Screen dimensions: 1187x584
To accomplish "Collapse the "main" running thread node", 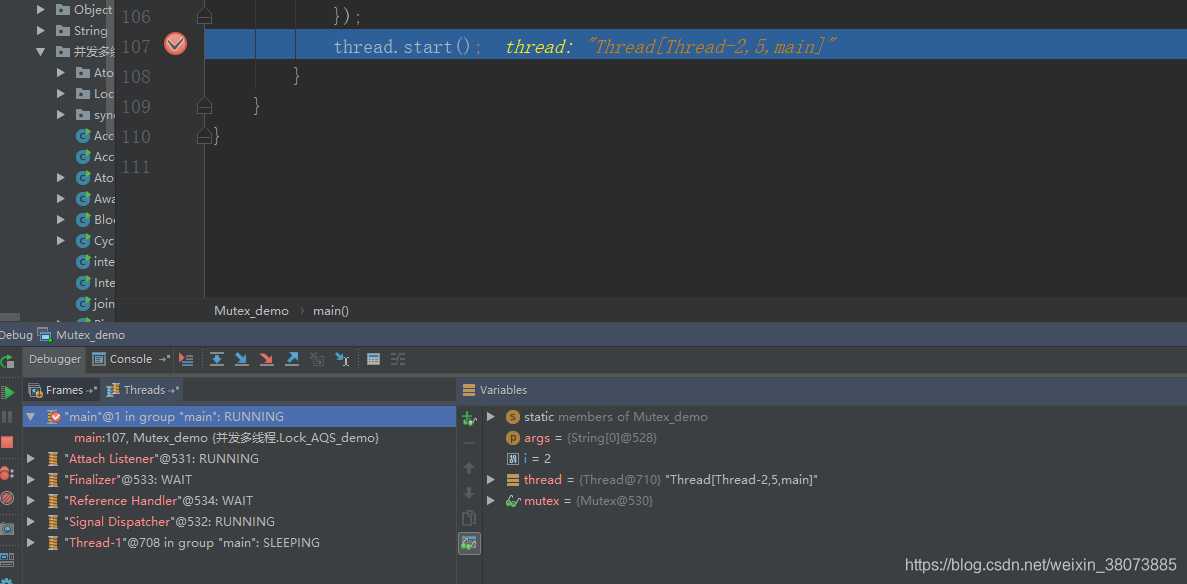I will (x=31, y=417).
